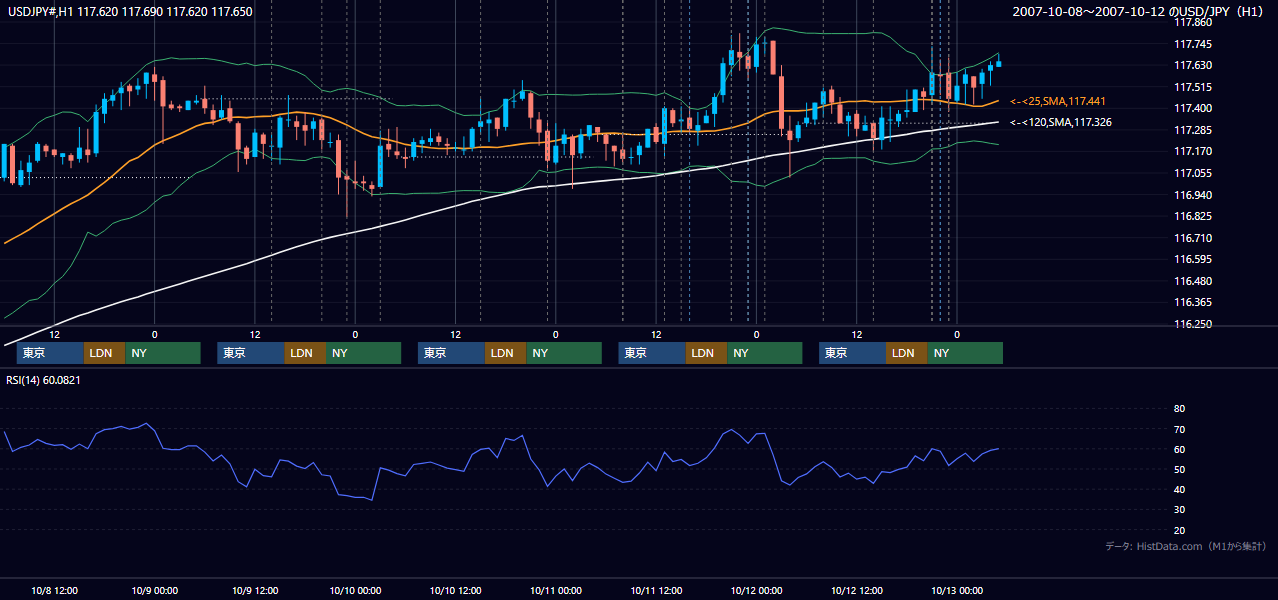
Task: Click the 東京 session block above 10/9 12:00
Action: point(251,353)
